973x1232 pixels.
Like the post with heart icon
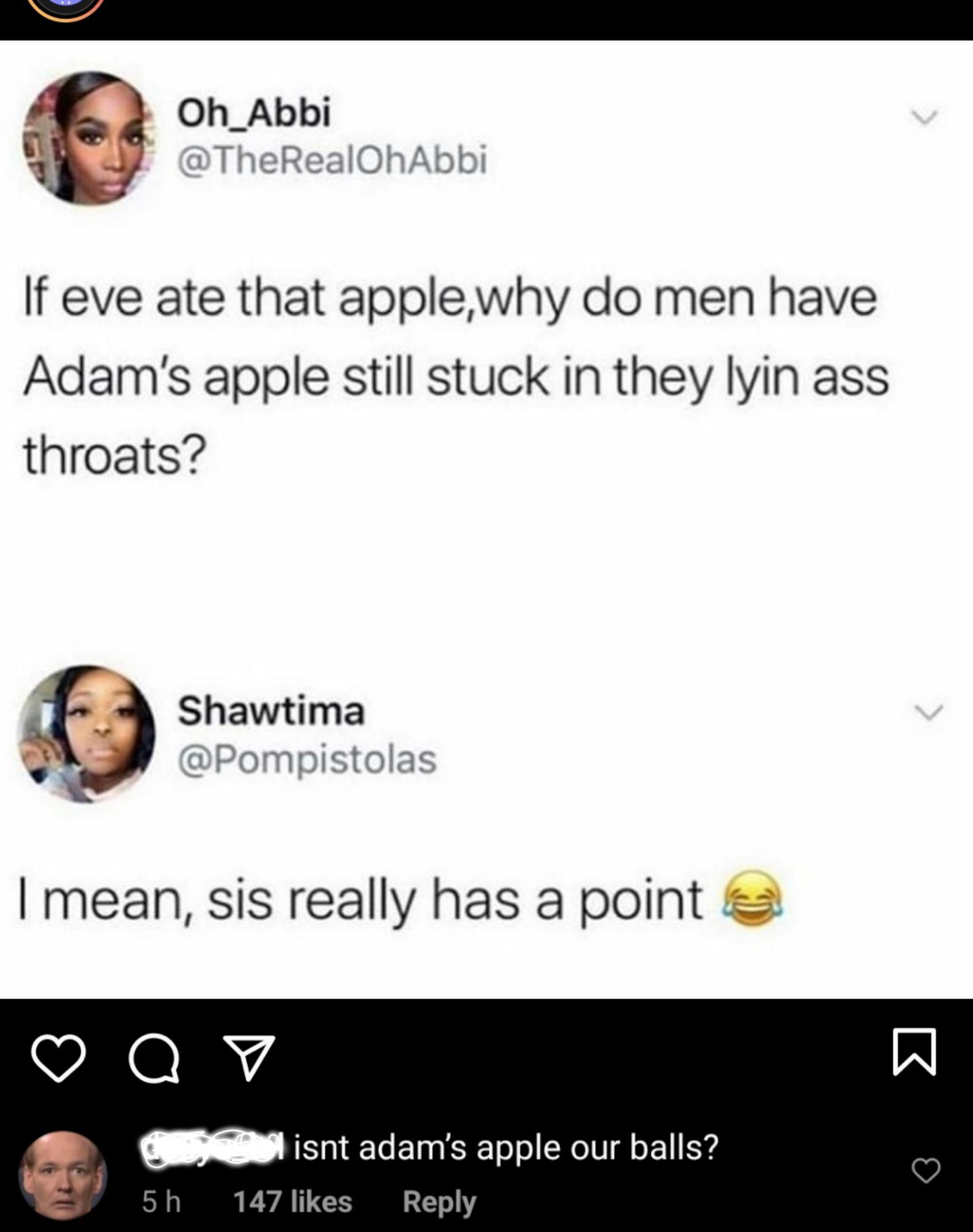click(59, 1058)
